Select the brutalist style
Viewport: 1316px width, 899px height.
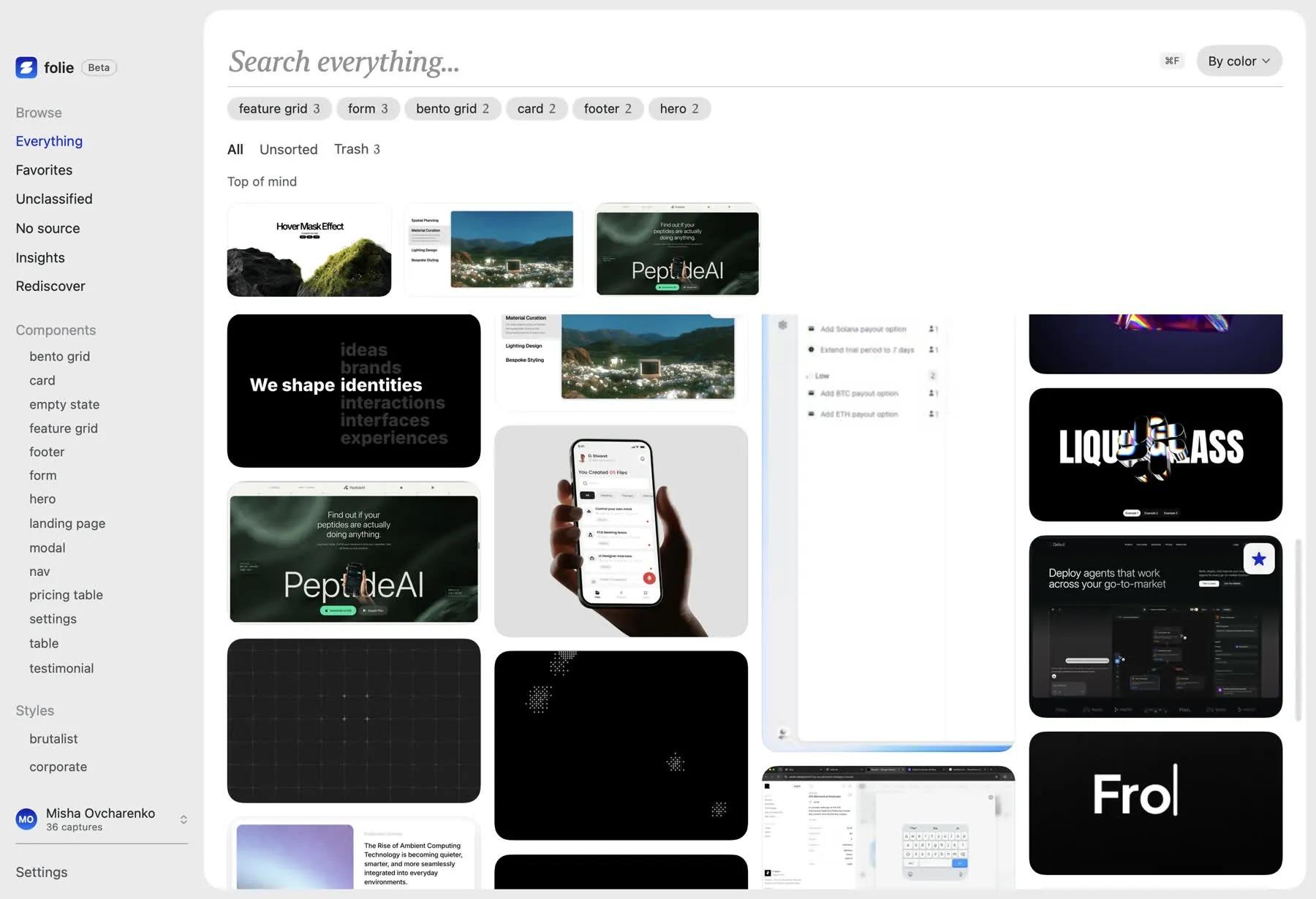click(x=53, y=739)
